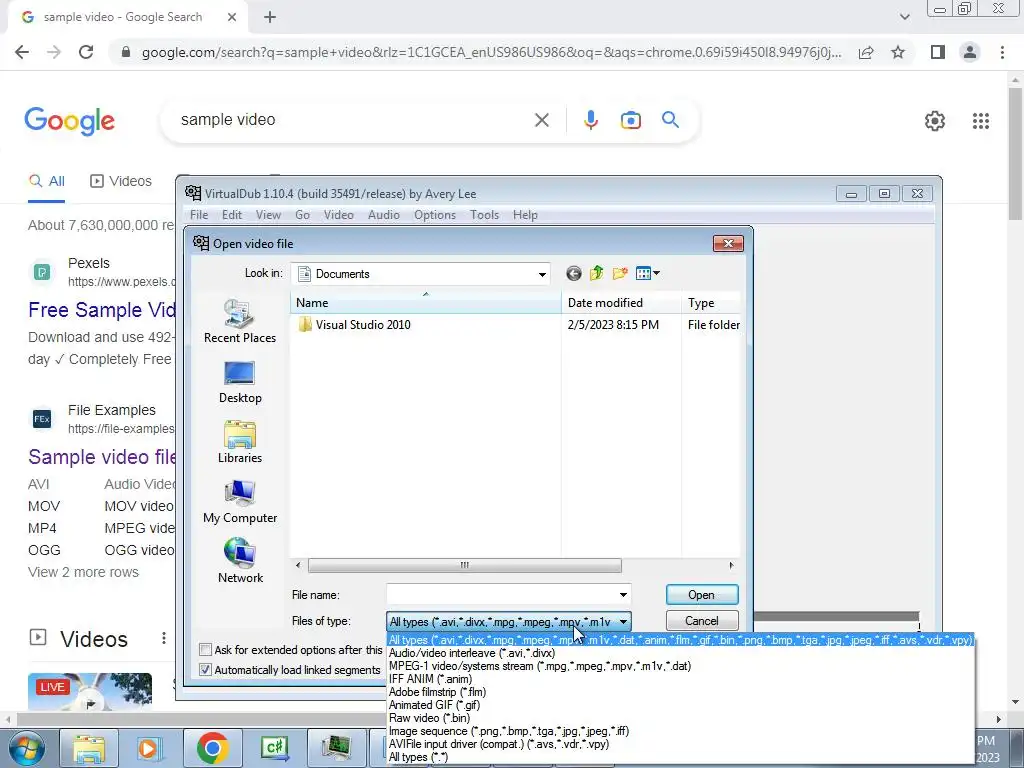Toggle Chrome side panel

[x=937, y=52]
